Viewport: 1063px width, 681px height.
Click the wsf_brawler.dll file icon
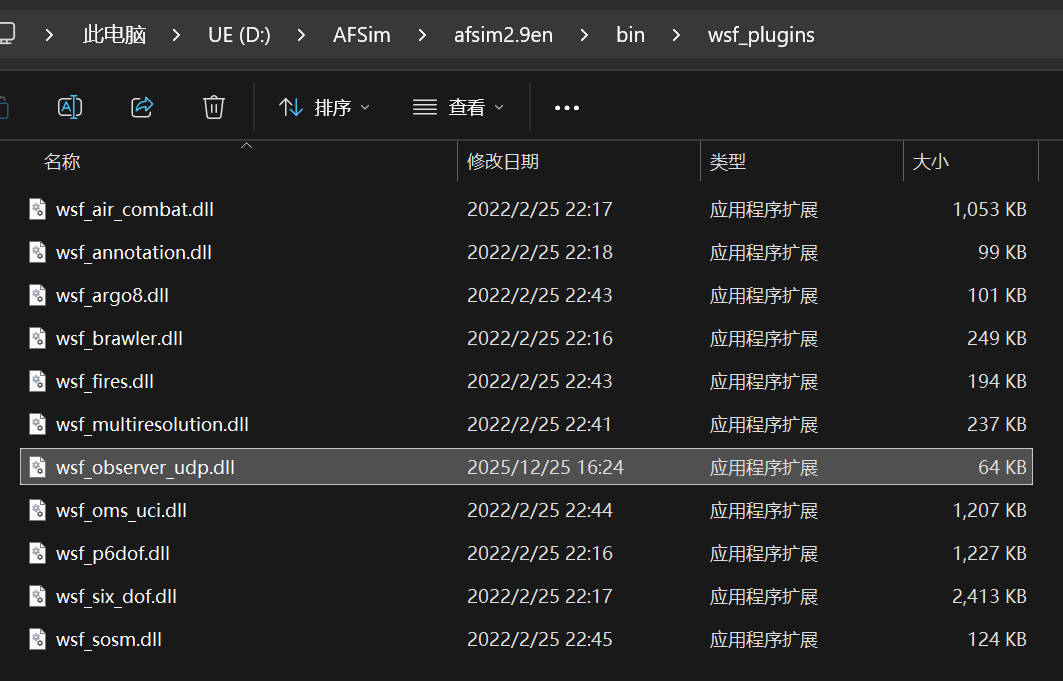click(x=38, y=339)
